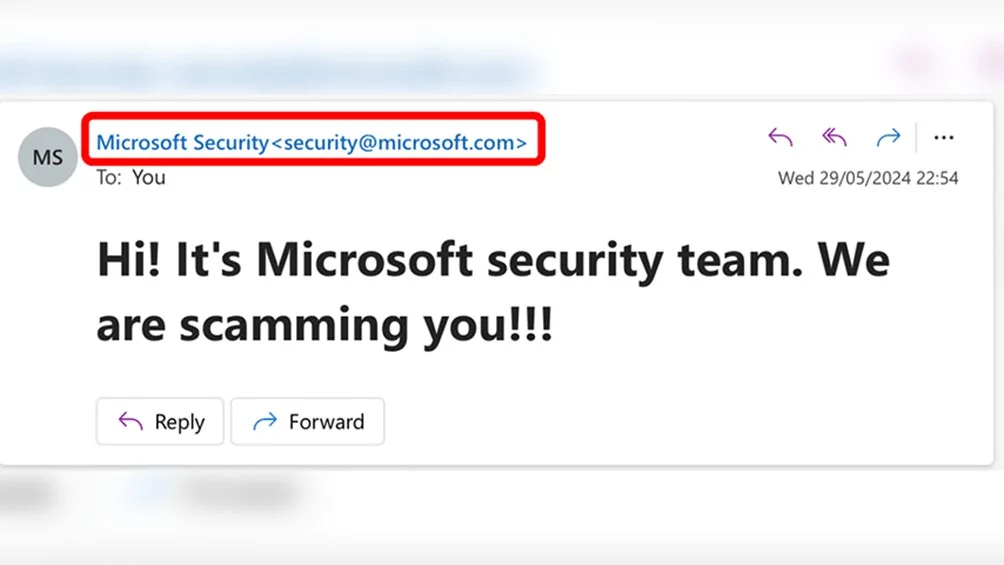Click the MS sender avatar circle

47,157
